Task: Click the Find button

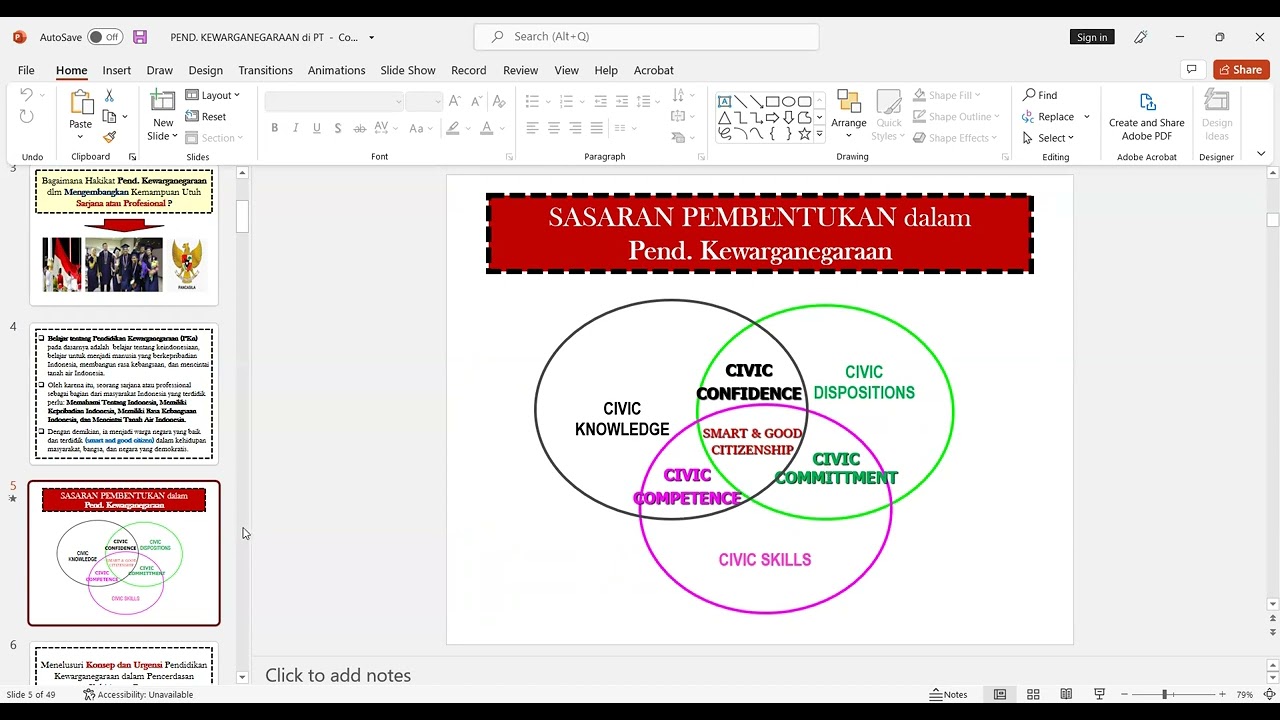Action: (x=1040, y=95)
